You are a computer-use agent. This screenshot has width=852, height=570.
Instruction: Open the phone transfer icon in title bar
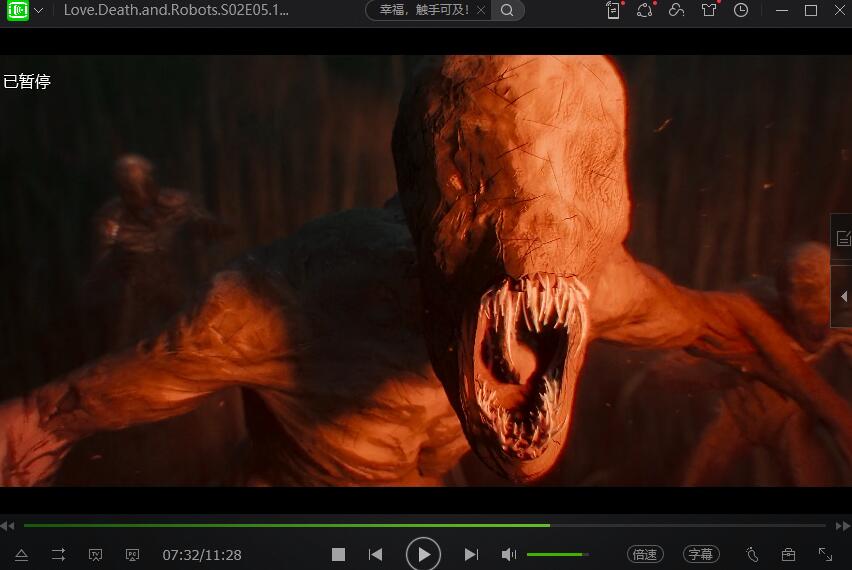tap(613, 10)
